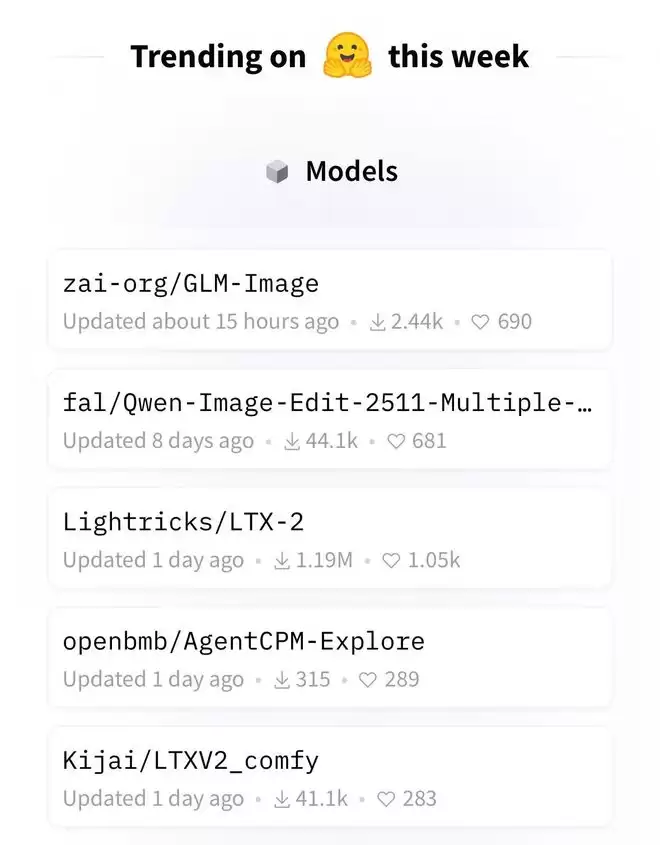Click the download icon on zai-org/GLM-Image
The width and height of the screenshot is (660, 845).
[x=378, y=322]
